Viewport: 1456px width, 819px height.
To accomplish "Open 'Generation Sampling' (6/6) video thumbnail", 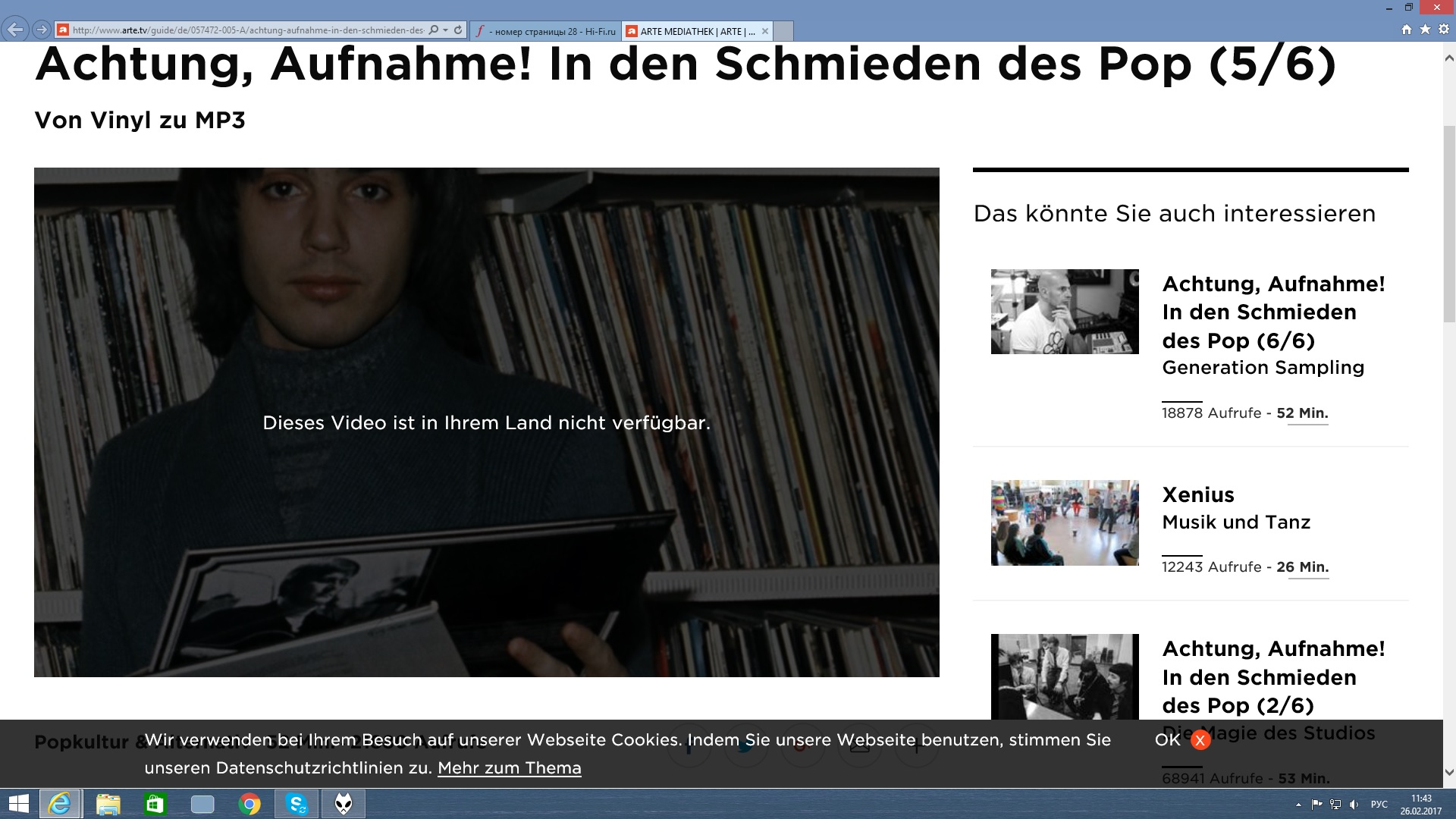I will [1064, 312].
